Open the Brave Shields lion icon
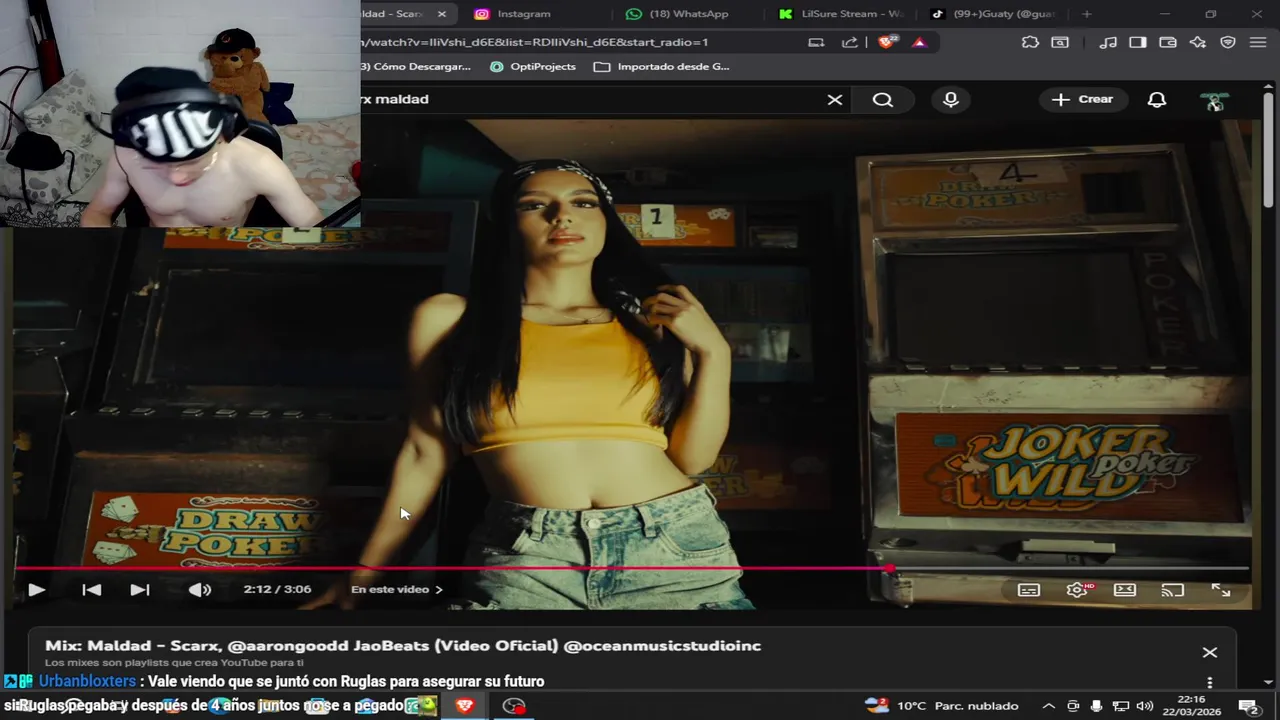This screenshot has height=720, width=1280. coord(887,42)
